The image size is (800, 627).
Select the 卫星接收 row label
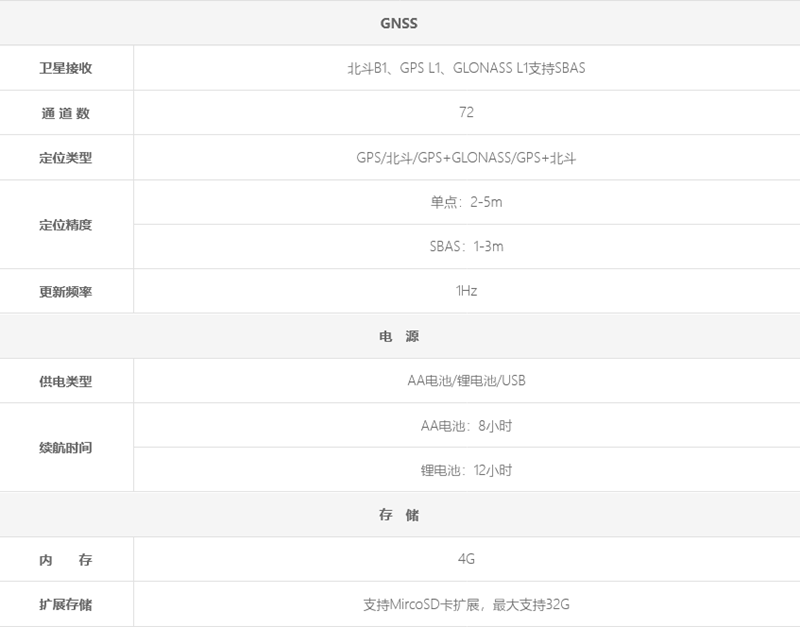(66, 69)
